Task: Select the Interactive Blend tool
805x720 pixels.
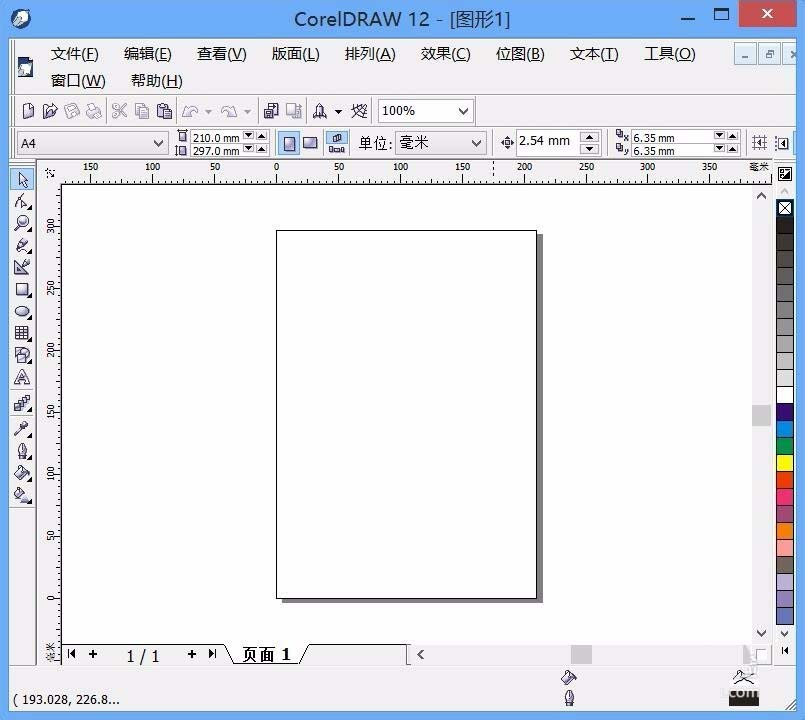Action: (22, 403)
